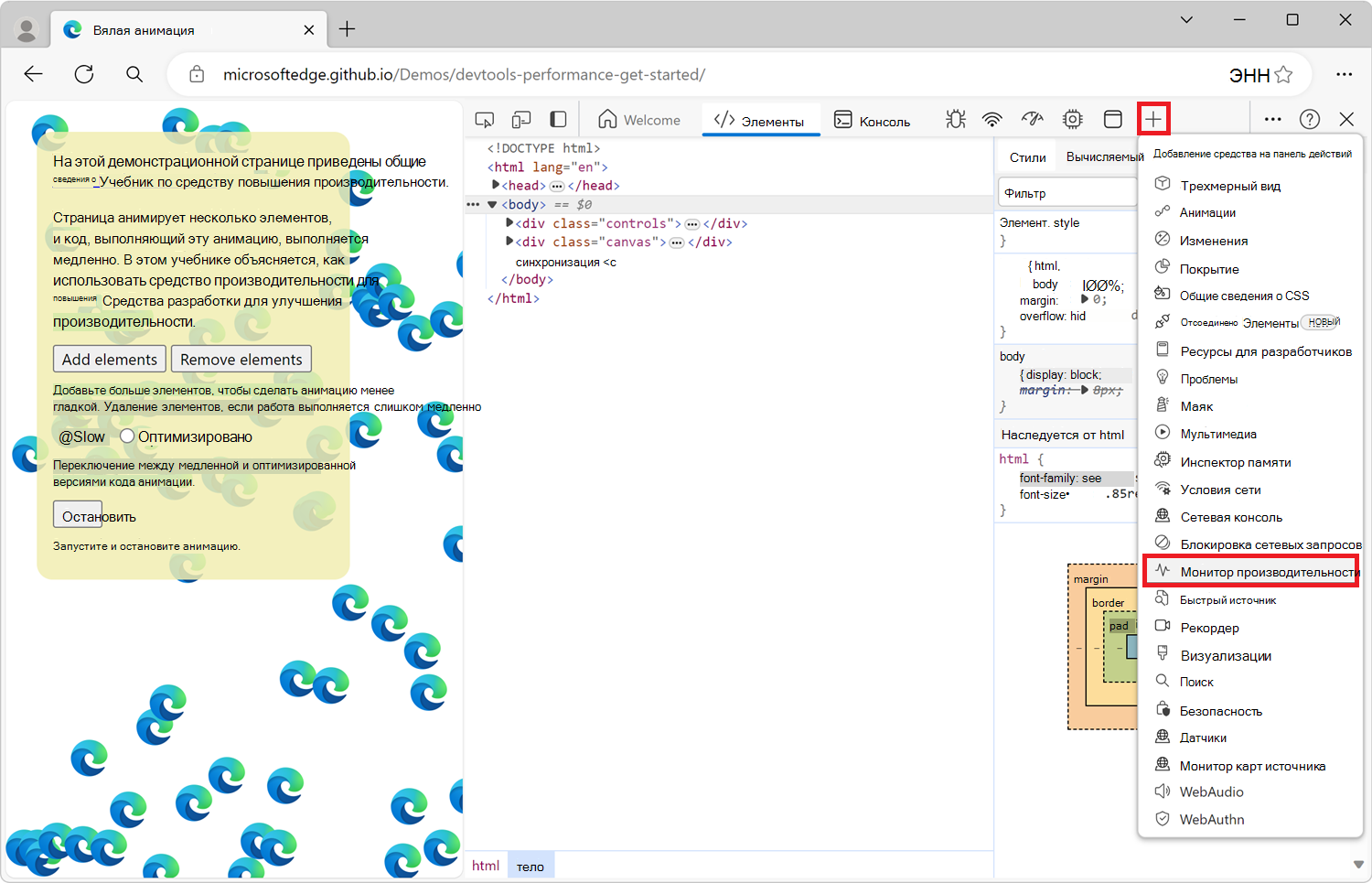Open the Sources bug icon tool
The image size is (1372, 883).
956,119
